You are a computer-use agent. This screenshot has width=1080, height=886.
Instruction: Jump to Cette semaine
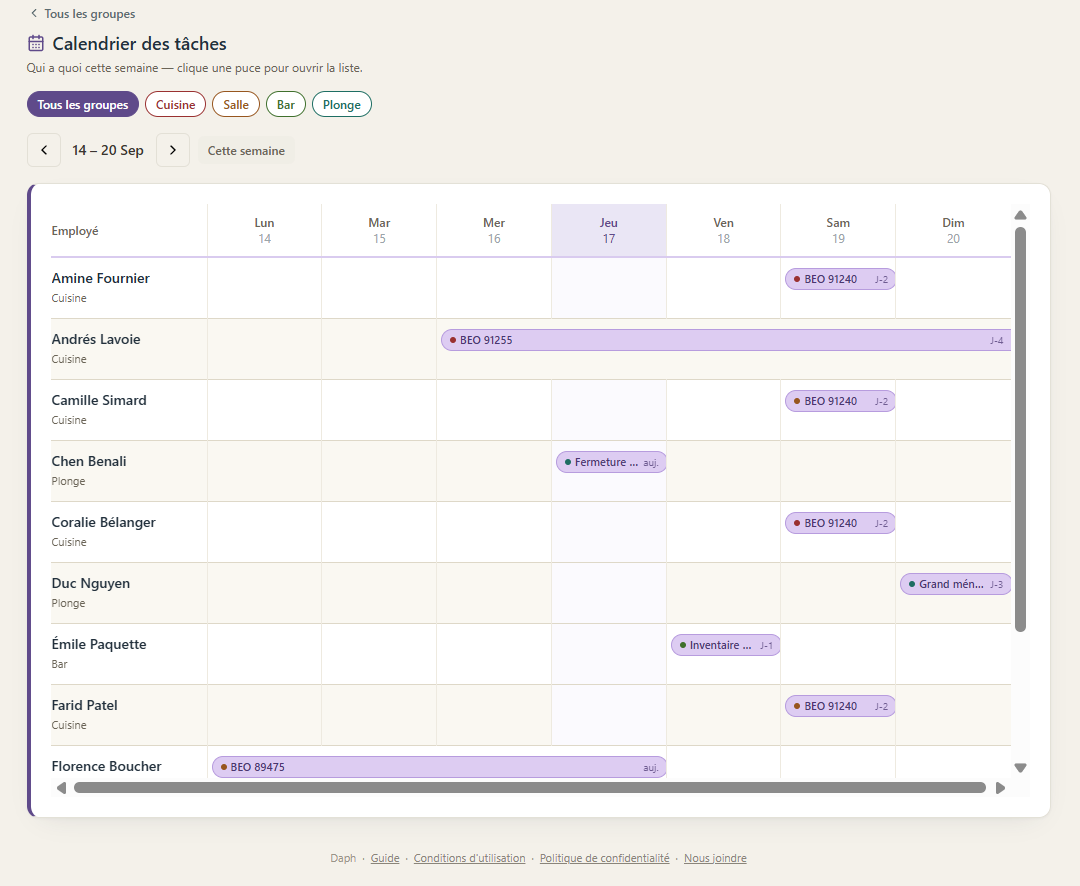click(246, 150)
